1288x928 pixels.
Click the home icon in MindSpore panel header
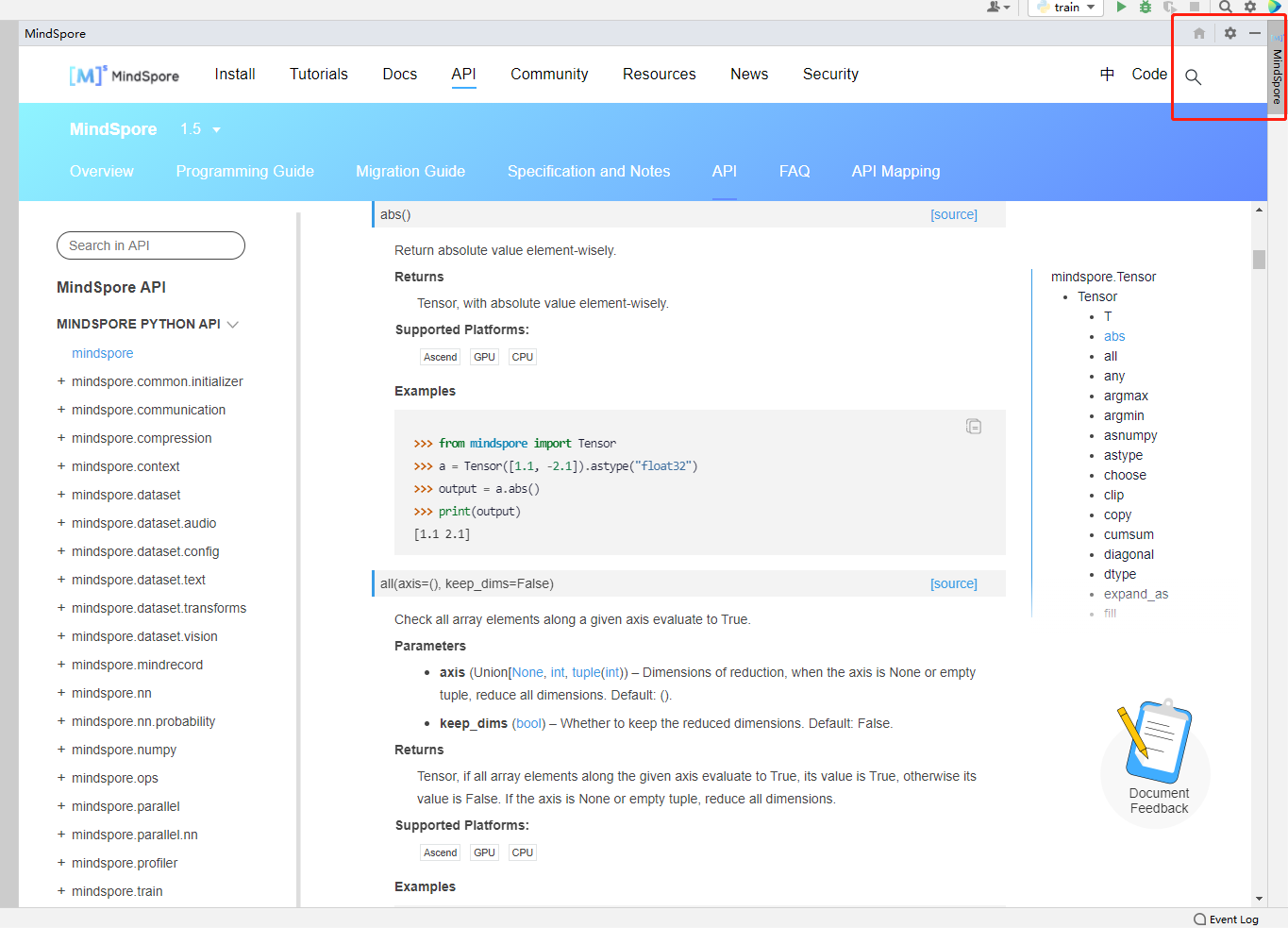coord(1199,33)
